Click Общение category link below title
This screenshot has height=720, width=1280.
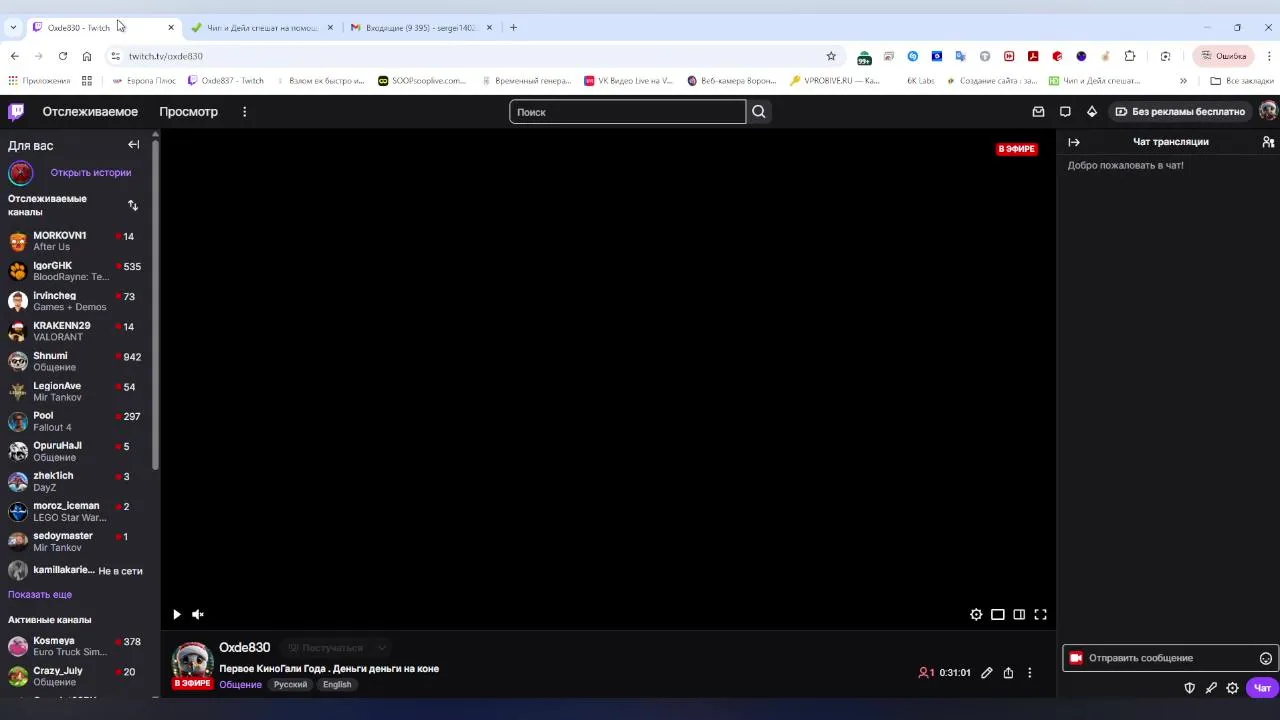coord(240,685)
